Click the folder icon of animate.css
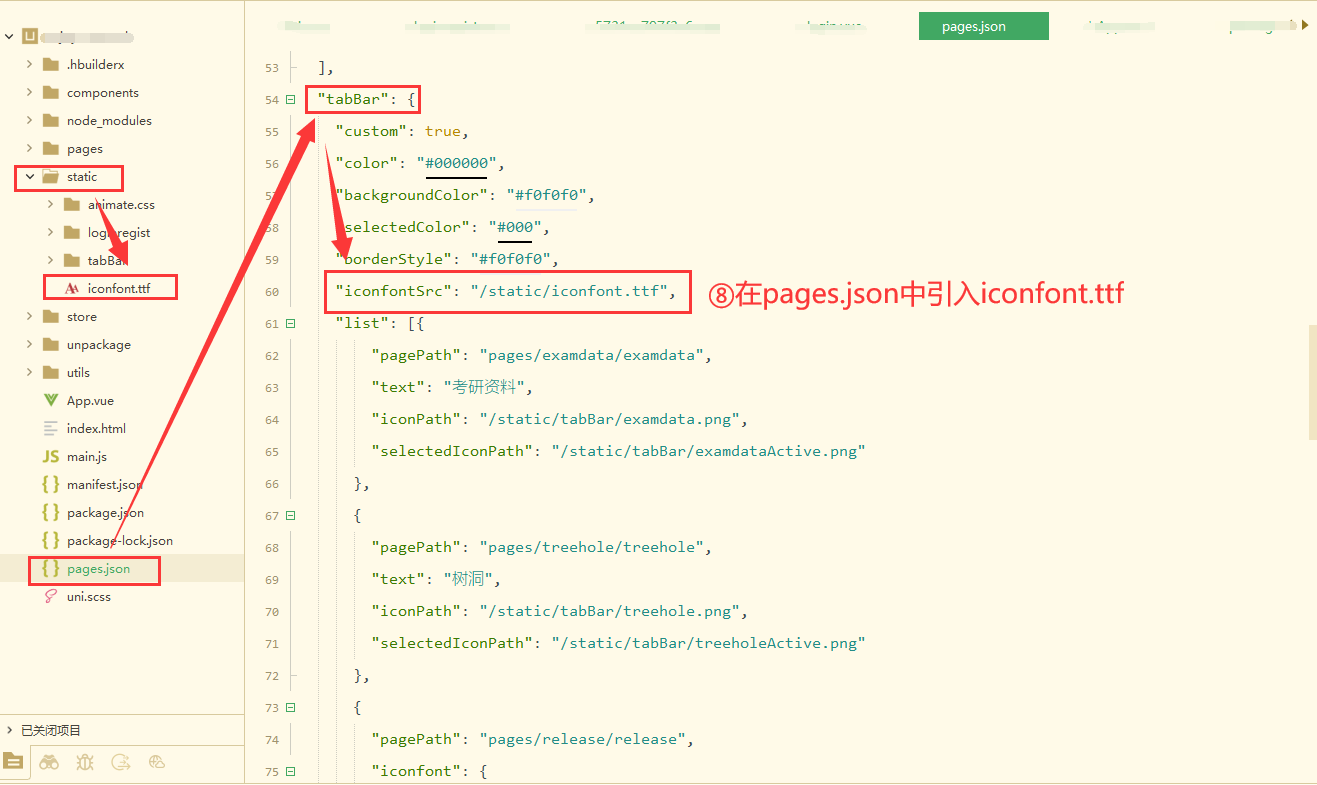 click(x=71, y=204)
